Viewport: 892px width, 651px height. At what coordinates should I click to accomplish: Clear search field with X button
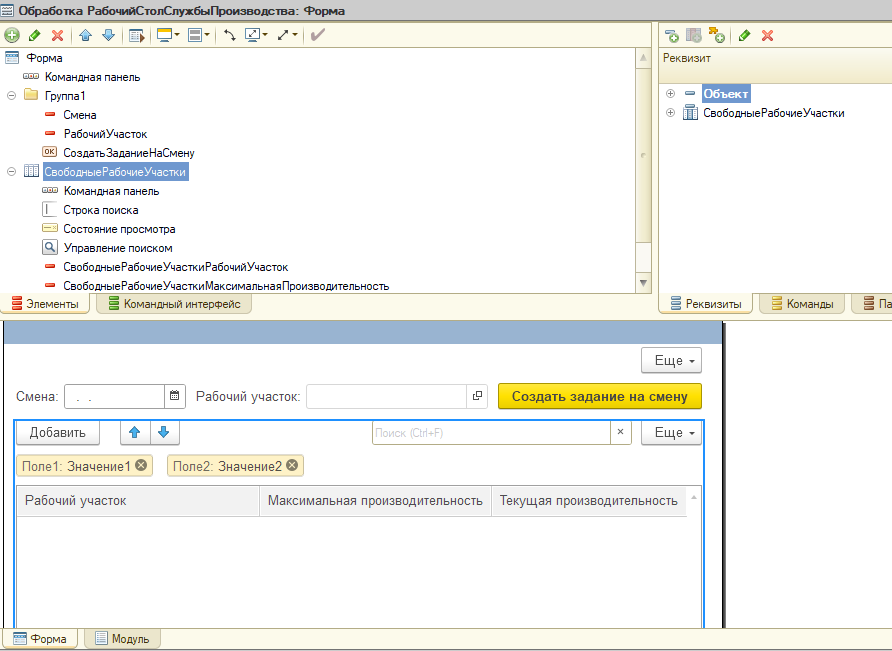coord(620,433)
